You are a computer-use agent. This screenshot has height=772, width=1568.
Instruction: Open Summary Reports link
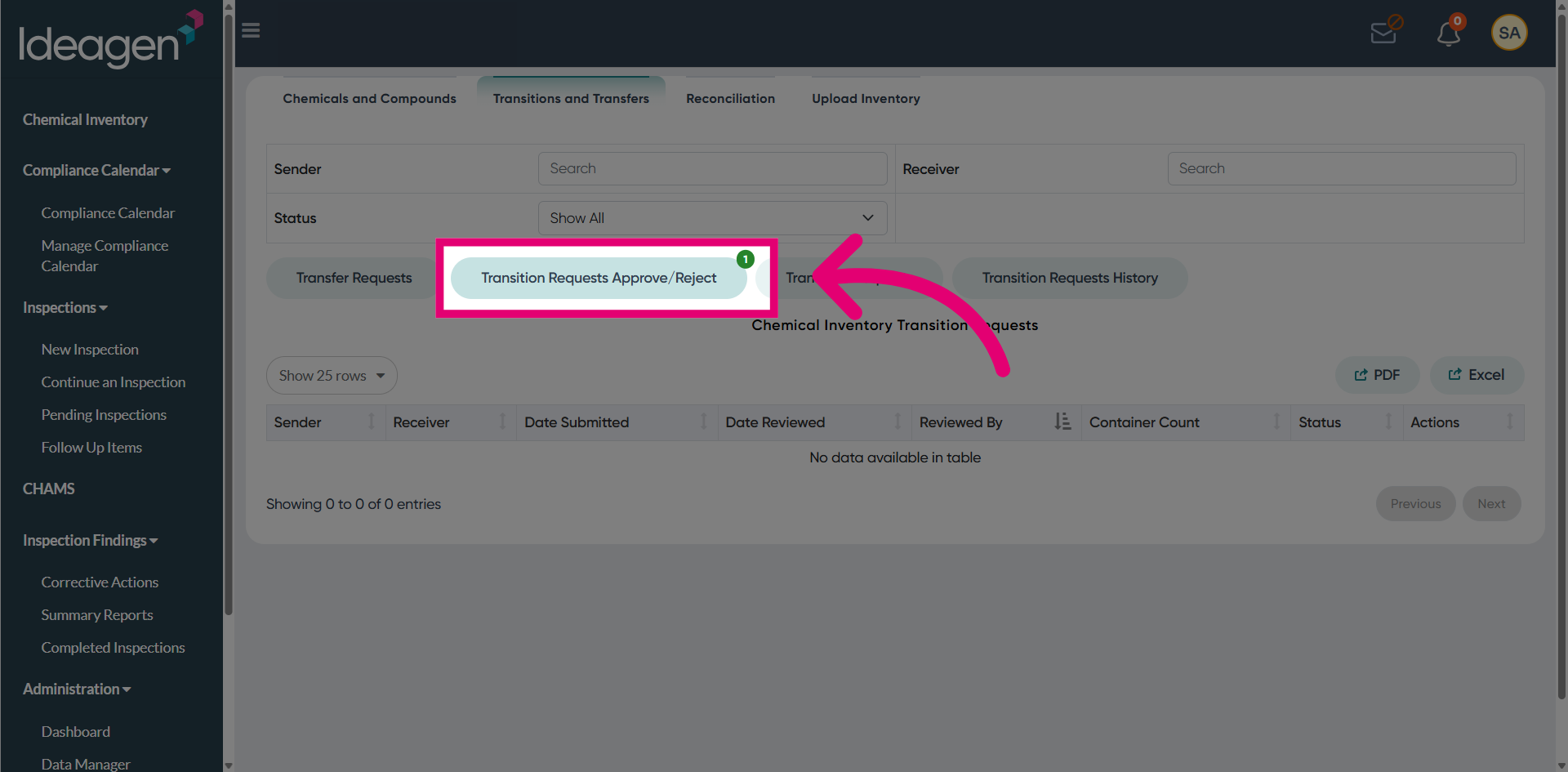coord(97,614)
